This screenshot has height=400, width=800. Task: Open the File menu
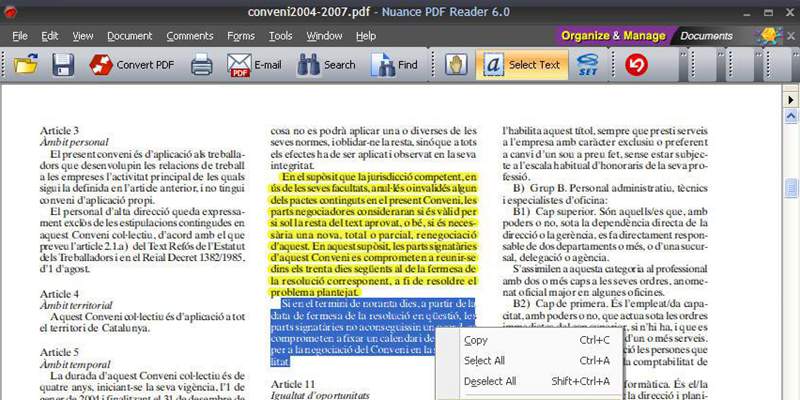[x=20, y=36]
